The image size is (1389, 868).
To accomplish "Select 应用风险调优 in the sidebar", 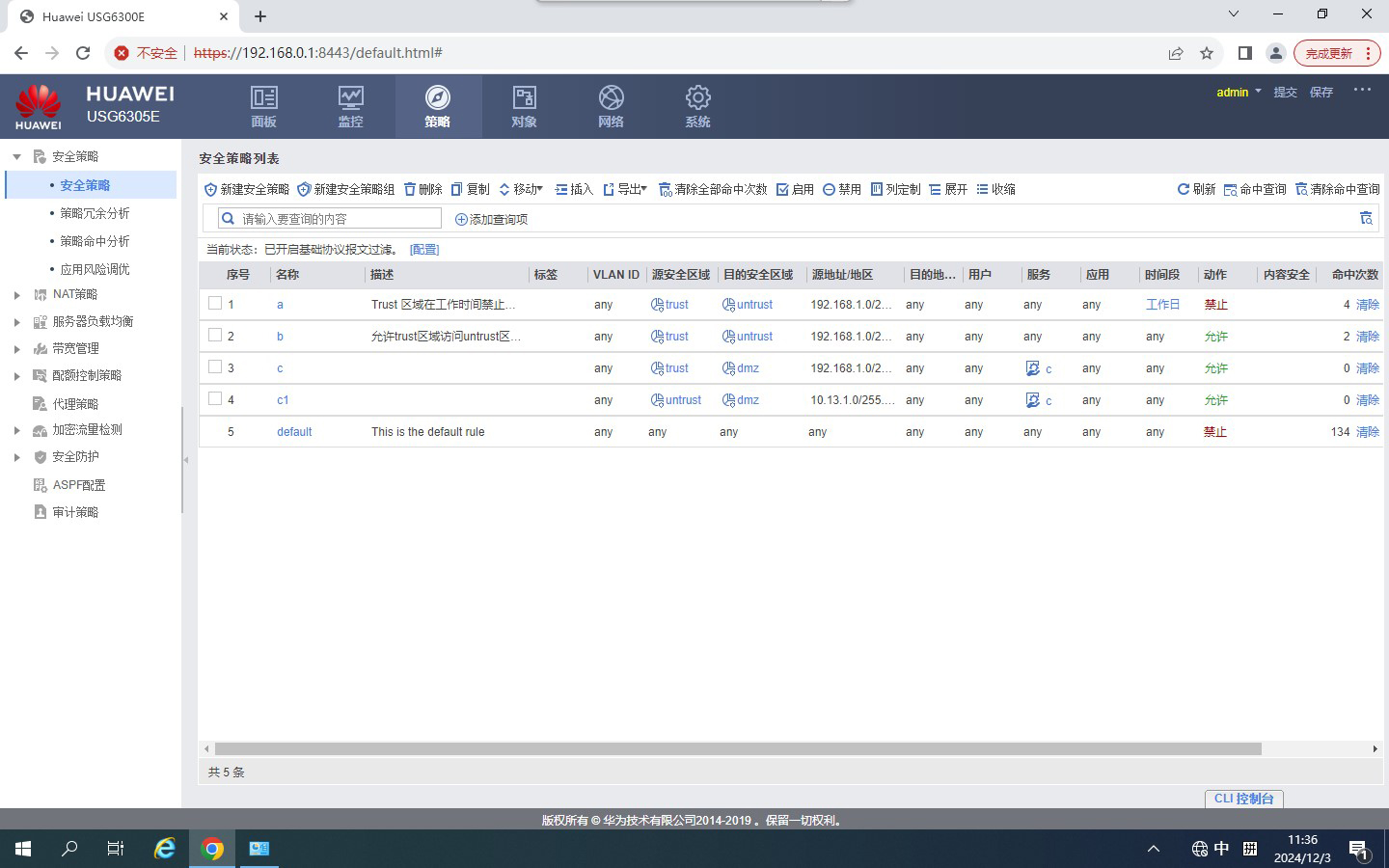I will (x=95, y=269).
